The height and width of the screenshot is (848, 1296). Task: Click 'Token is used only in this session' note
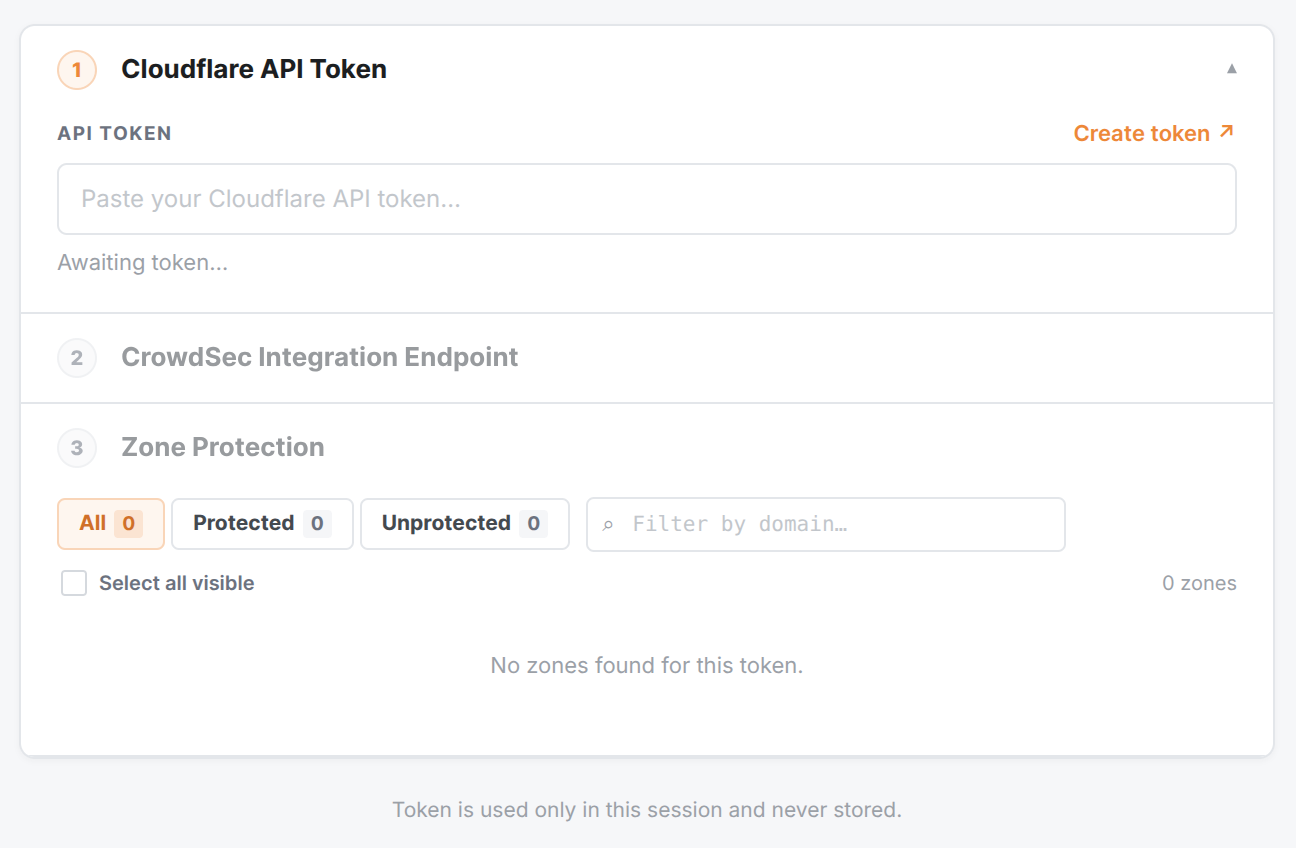tap(647, 809)
